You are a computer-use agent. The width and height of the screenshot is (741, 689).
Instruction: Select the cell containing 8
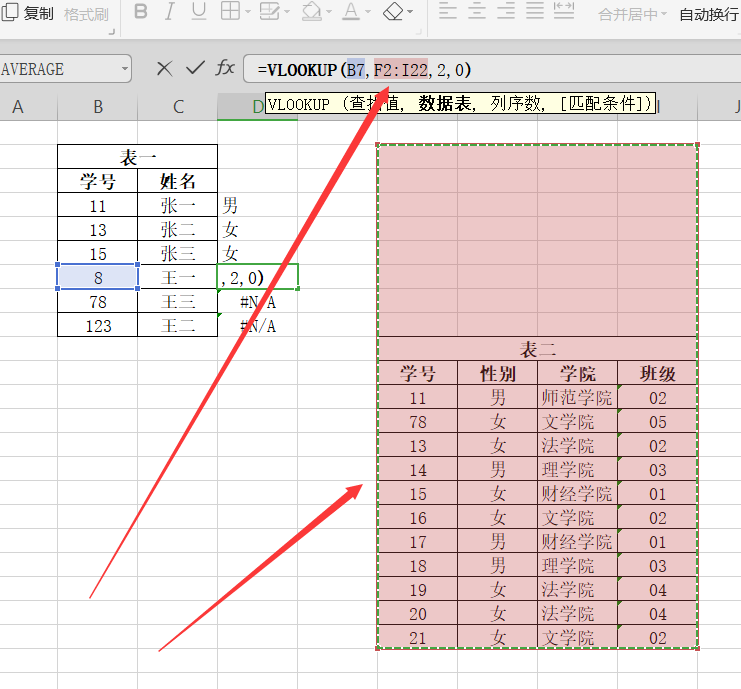(97, 277)
